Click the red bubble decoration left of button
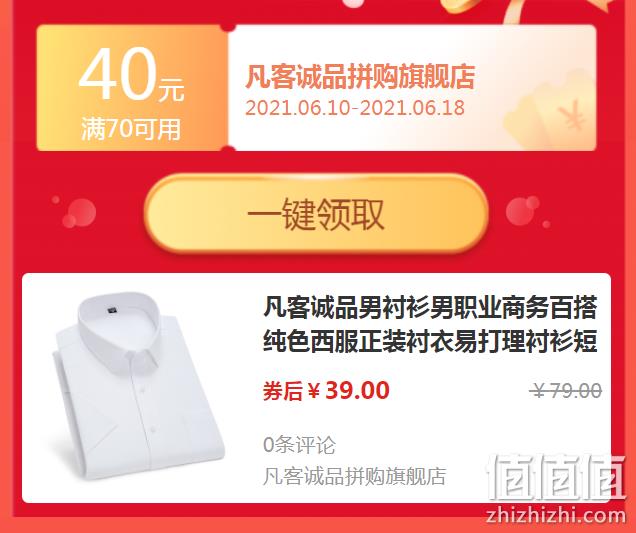This screenshot has width=636, height=533. [75, 212]
